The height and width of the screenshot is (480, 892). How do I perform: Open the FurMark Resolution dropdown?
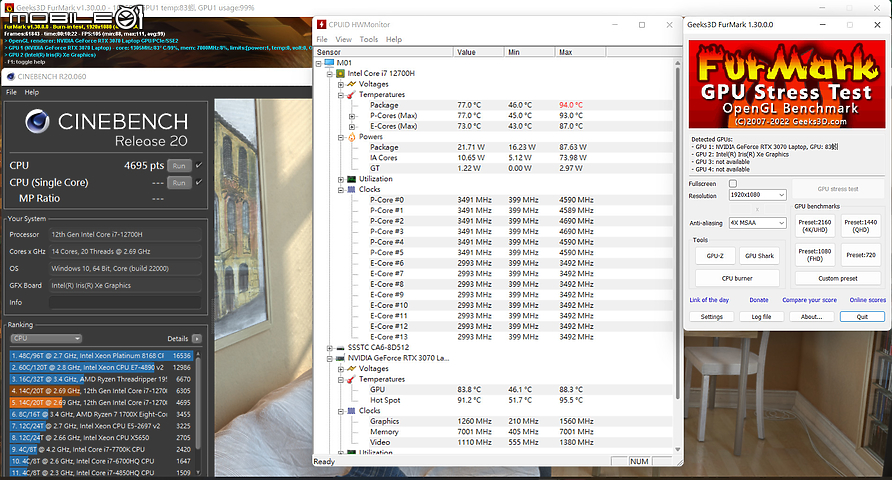tap(758, 195)
